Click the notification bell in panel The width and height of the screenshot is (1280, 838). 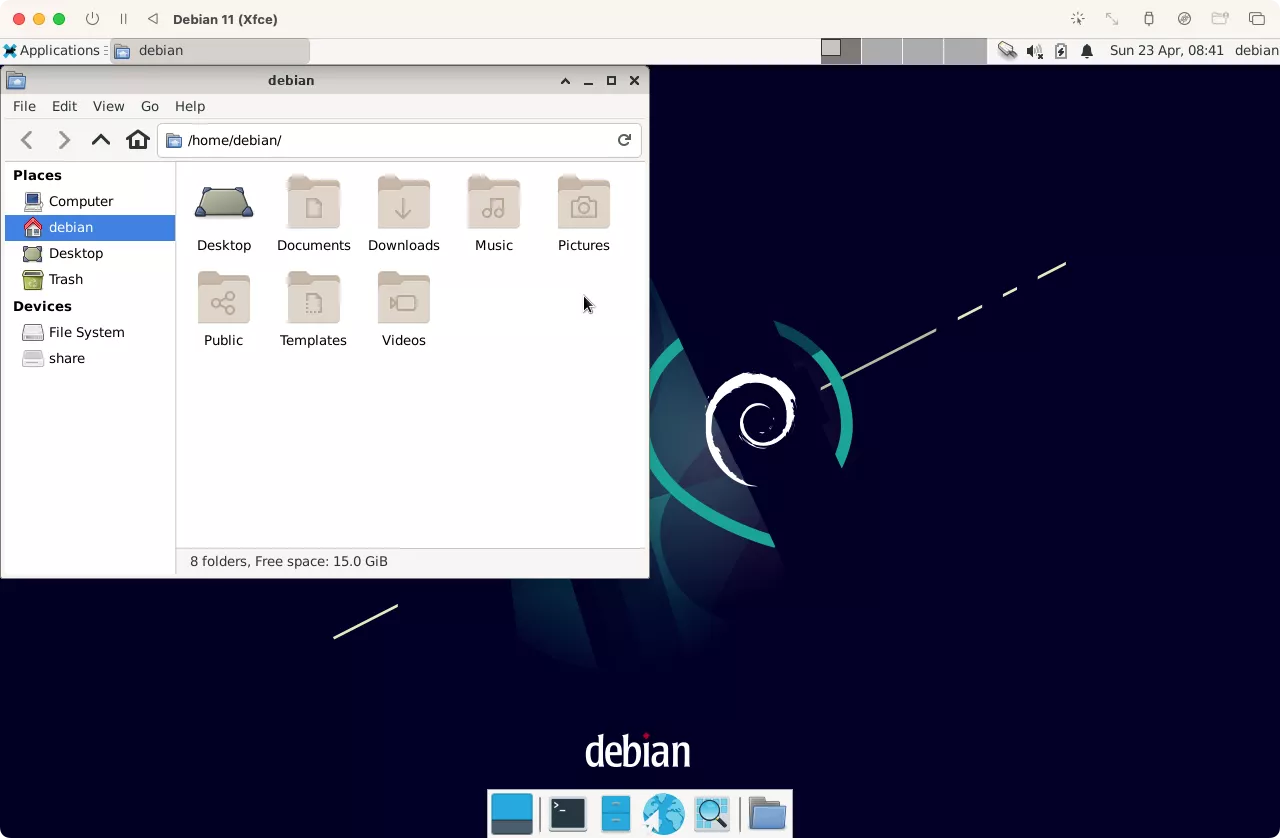[x=1087, y=51]
